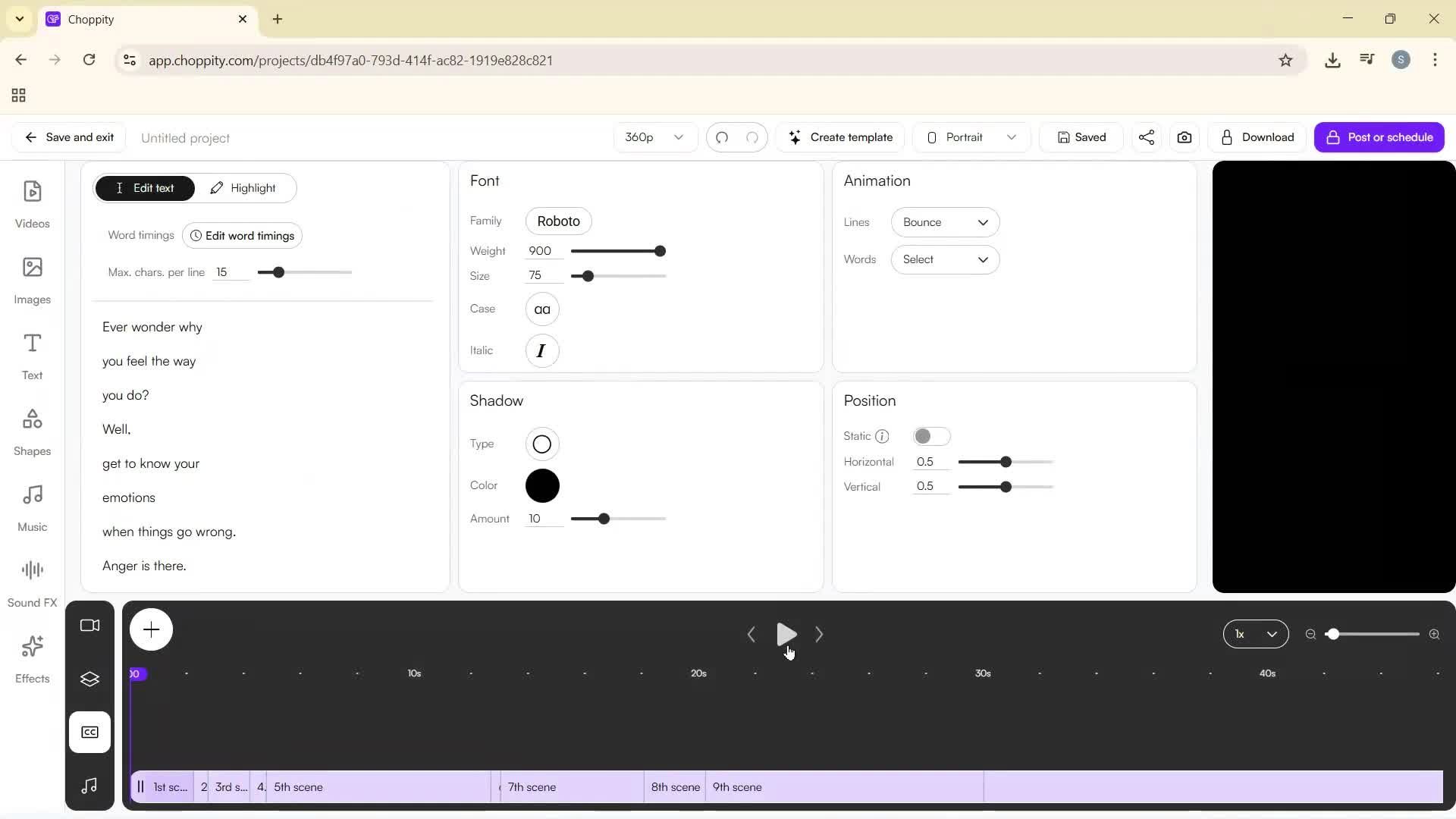Screen dimensions: 1456x819
Task: Open the 360p resolution dropdown
Action: click(x=654, y=137)
